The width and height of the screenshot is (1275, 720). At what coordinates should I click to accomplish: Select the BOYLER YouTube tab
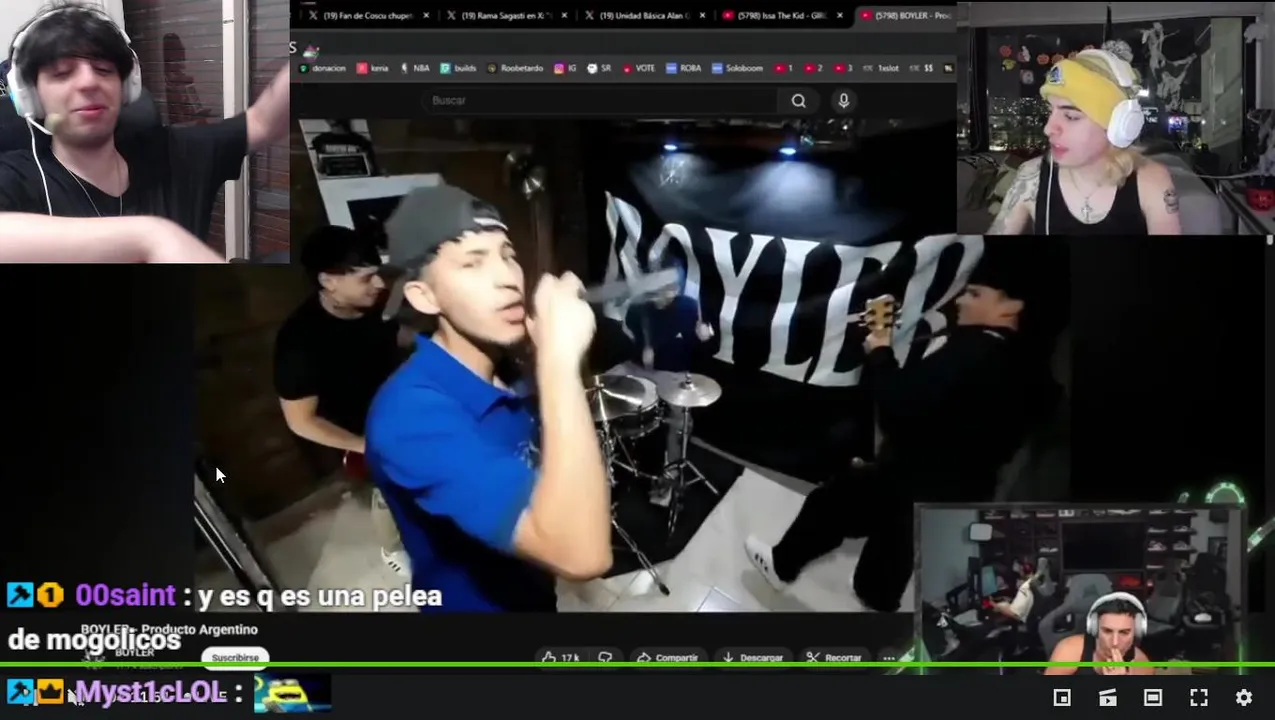click(x=907, y=15)
